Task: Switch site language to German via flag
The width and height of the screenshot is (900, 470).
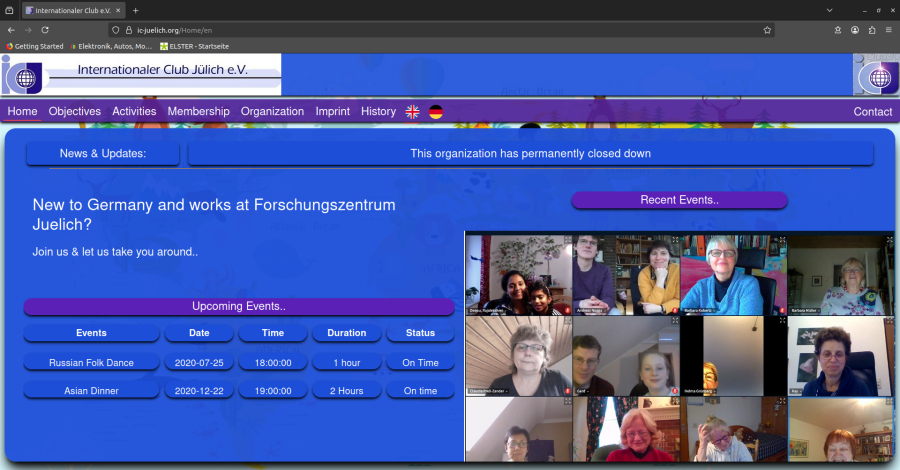Action: (x=436, y=112)
